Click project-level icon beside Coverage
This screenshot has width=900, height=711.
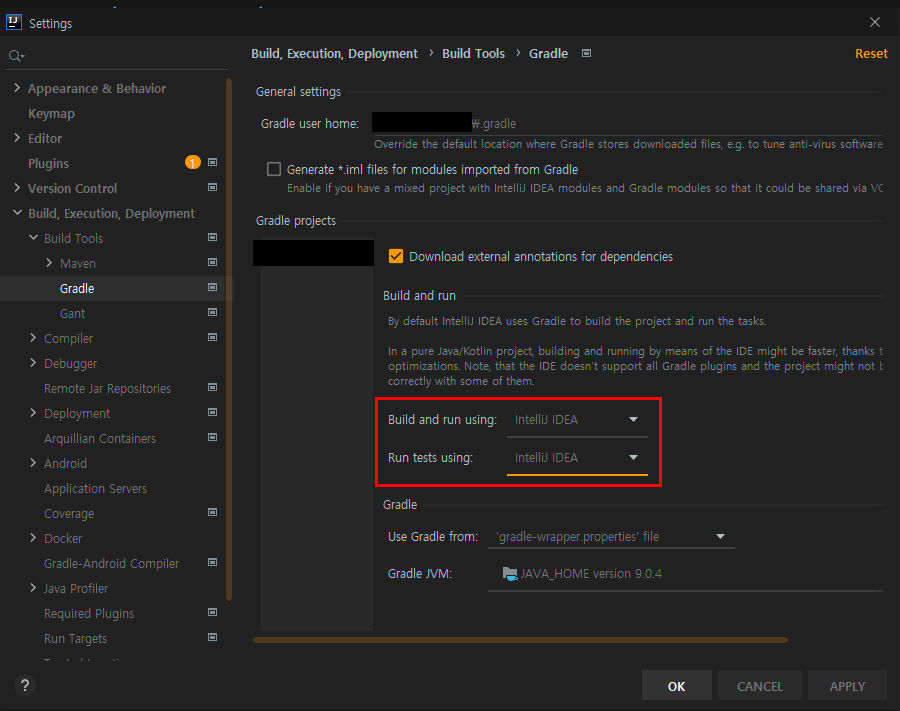coord(212,512)
